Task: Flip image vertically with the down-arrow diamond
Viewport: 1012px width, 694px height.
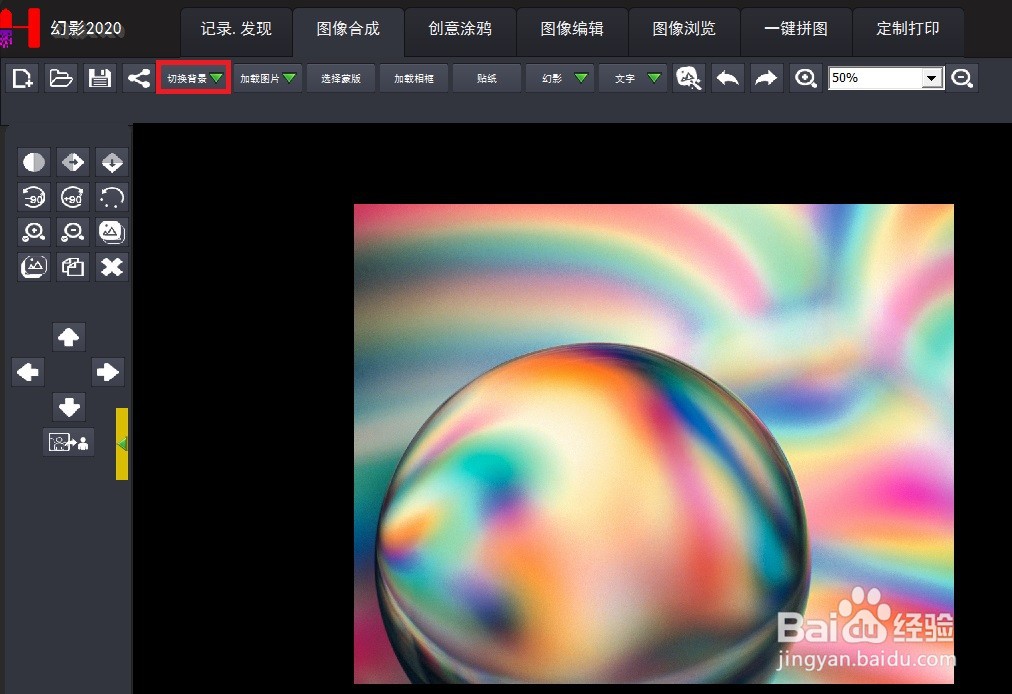Action: [112, 162]
